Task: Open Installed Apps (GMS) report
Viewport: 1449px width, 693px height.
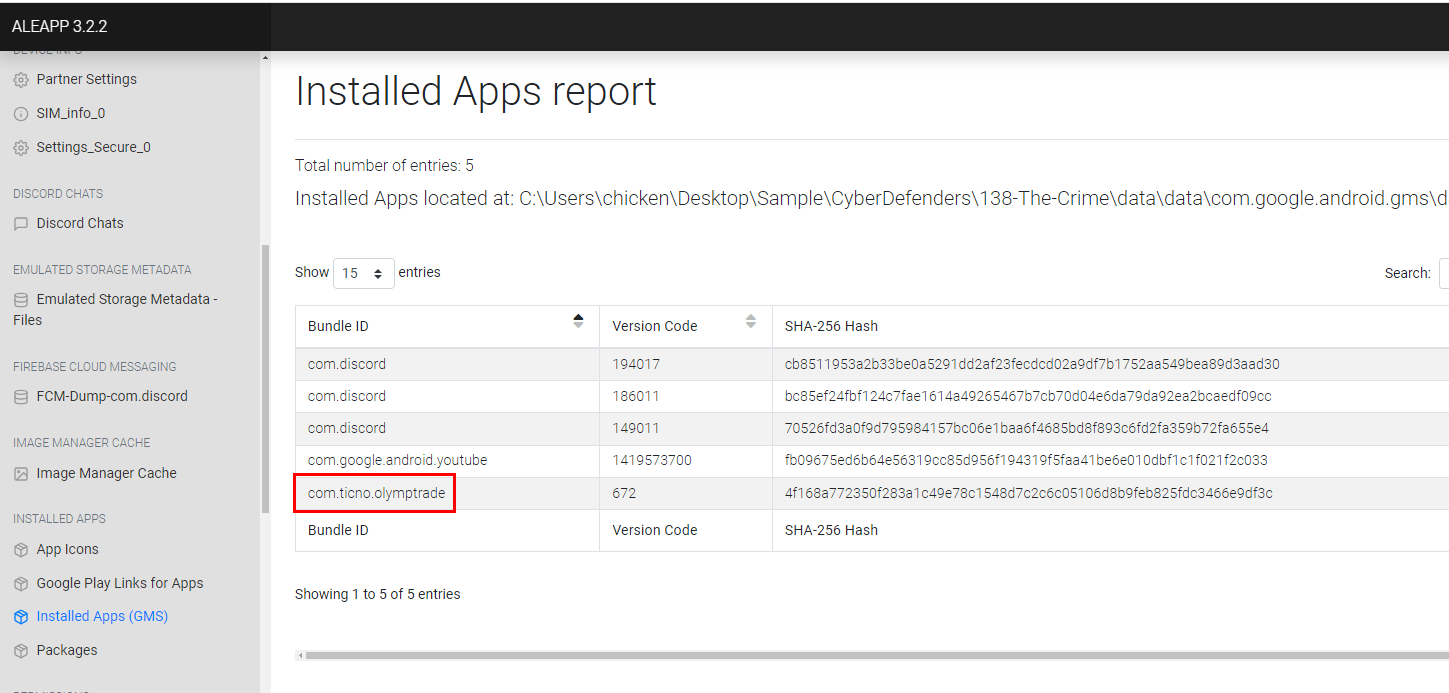Action: 102,616
